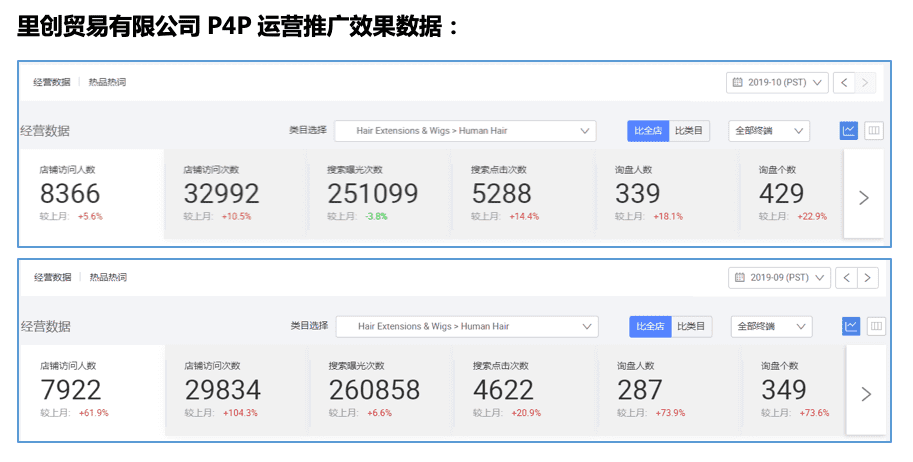Select 比全店 toggle in 2019-09 panel
The width and height of the screenshot is (913, 462).
click(650, 327)
